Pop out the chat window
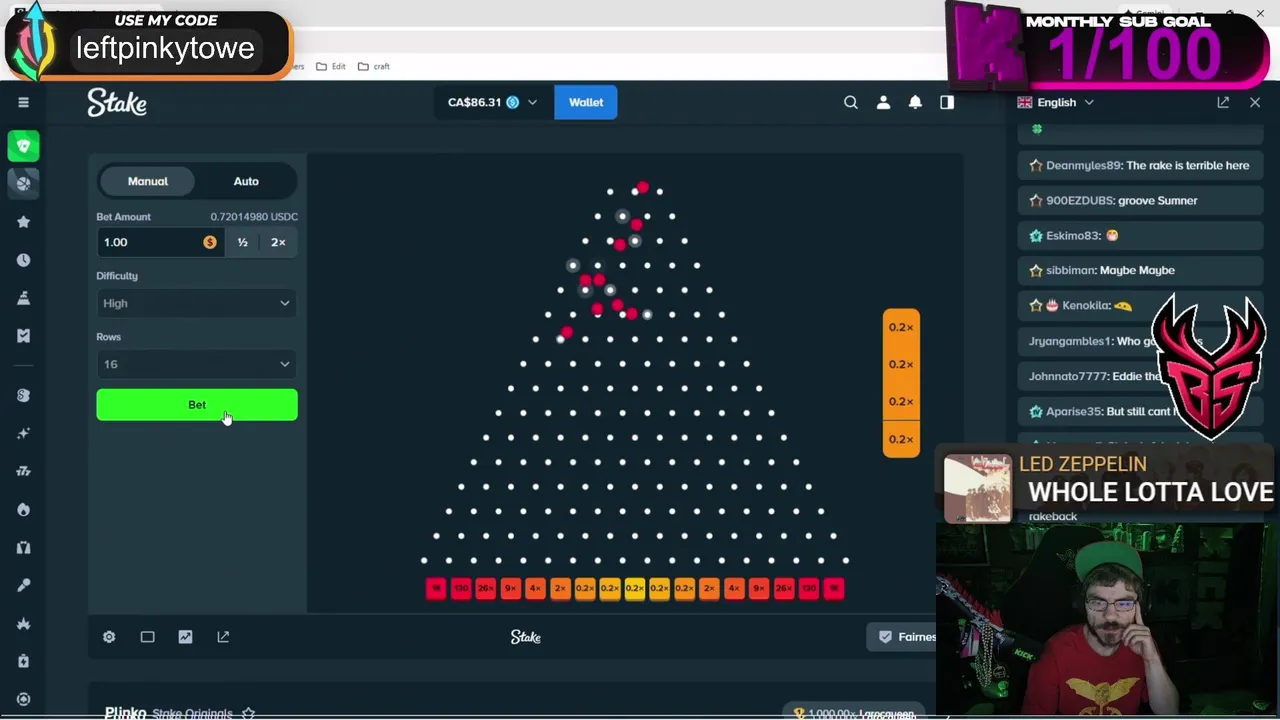 point(1223,102)
